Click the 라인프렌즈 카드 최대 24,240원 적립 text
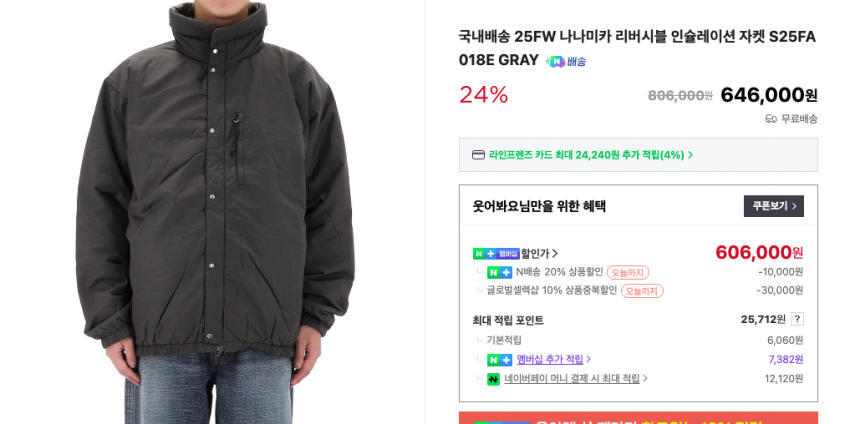This screenshot has height=424, width=850. point(587,155)
